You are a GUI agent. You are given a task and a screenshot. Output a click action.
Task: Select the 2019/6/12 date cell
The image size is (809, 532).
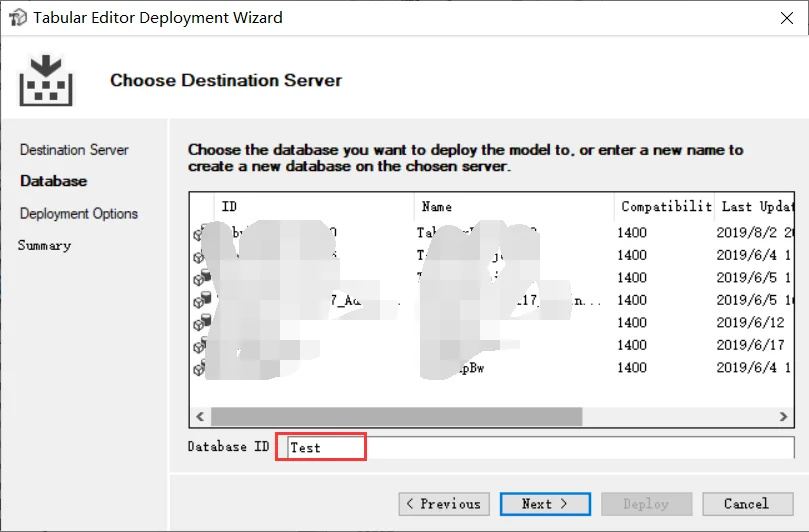[751, 323]
